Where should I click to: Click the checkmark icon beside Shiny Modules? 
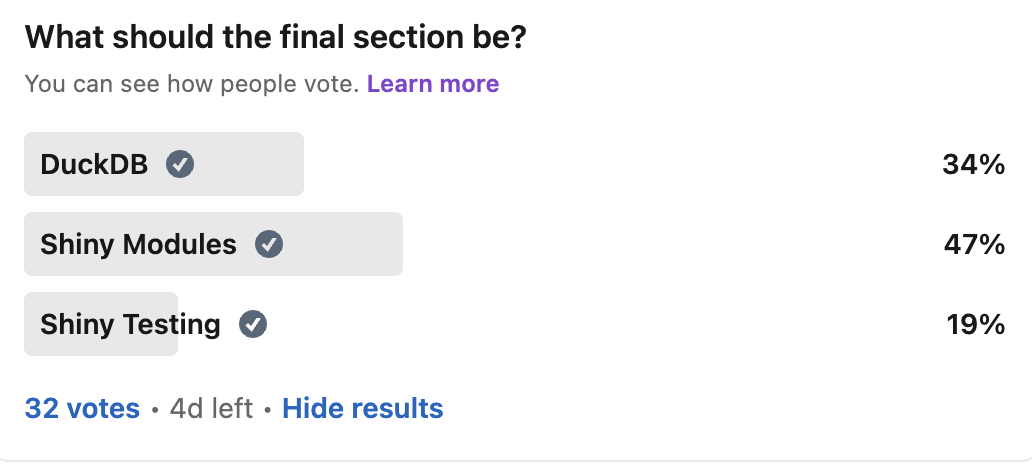(269, 244)
